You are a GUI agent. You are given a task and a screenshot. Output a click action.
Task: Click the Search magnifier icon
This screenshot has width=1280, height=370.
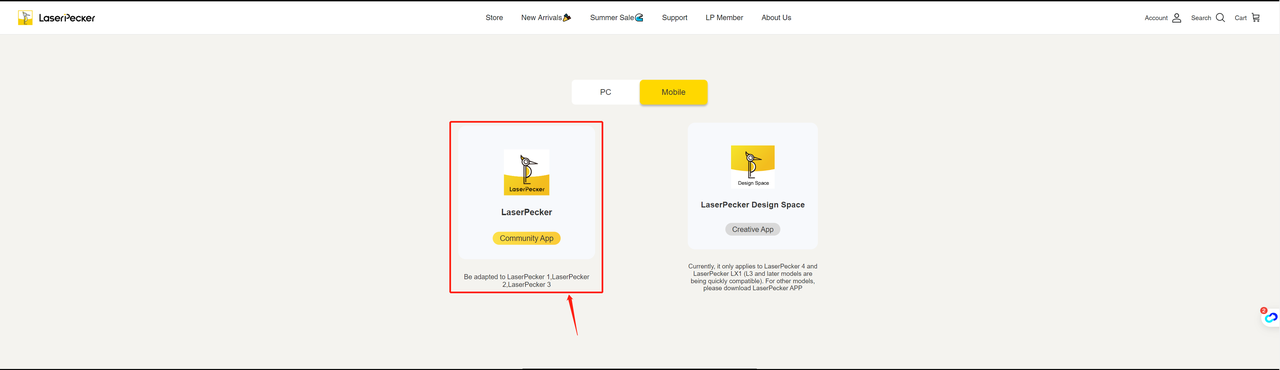tap(1220, 18)
